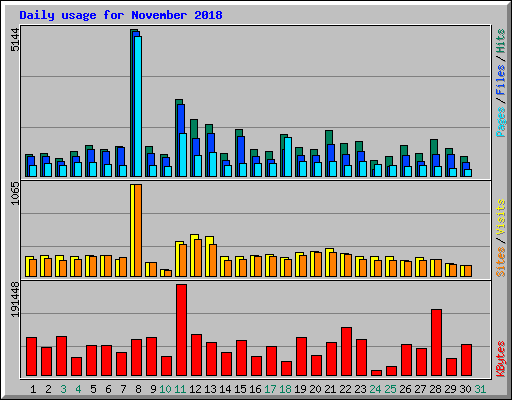Click the shortest red KBytes bar on day 24
Image resolution: width=512 pixels, height=400 pixels.
click(377, 373)
